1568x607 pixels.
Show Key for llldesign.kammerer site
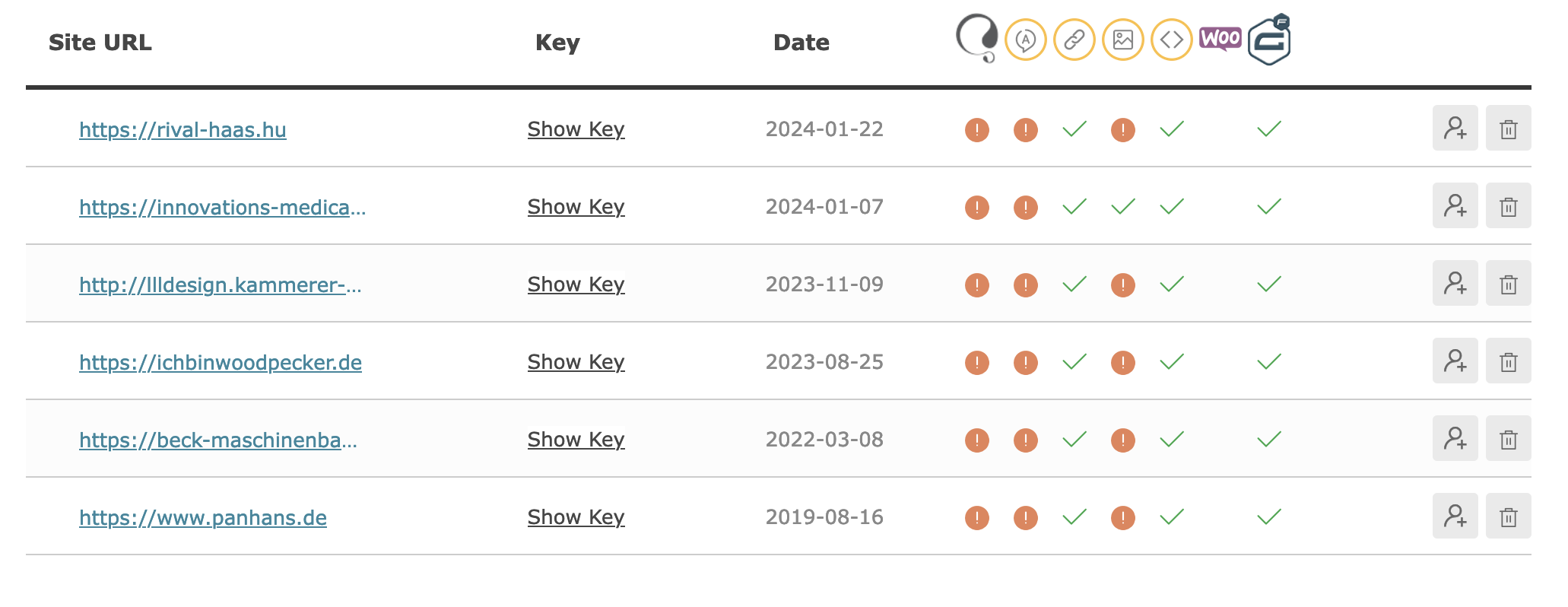pos(576,284)
